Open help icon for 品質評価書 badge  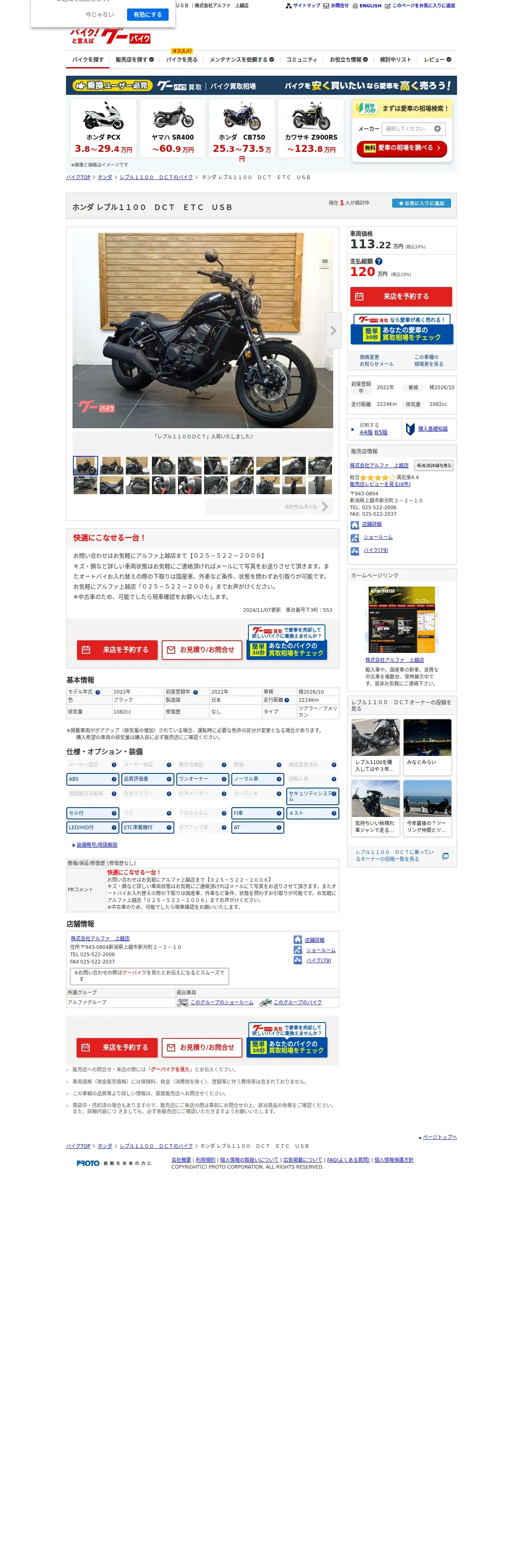(169, 779)
